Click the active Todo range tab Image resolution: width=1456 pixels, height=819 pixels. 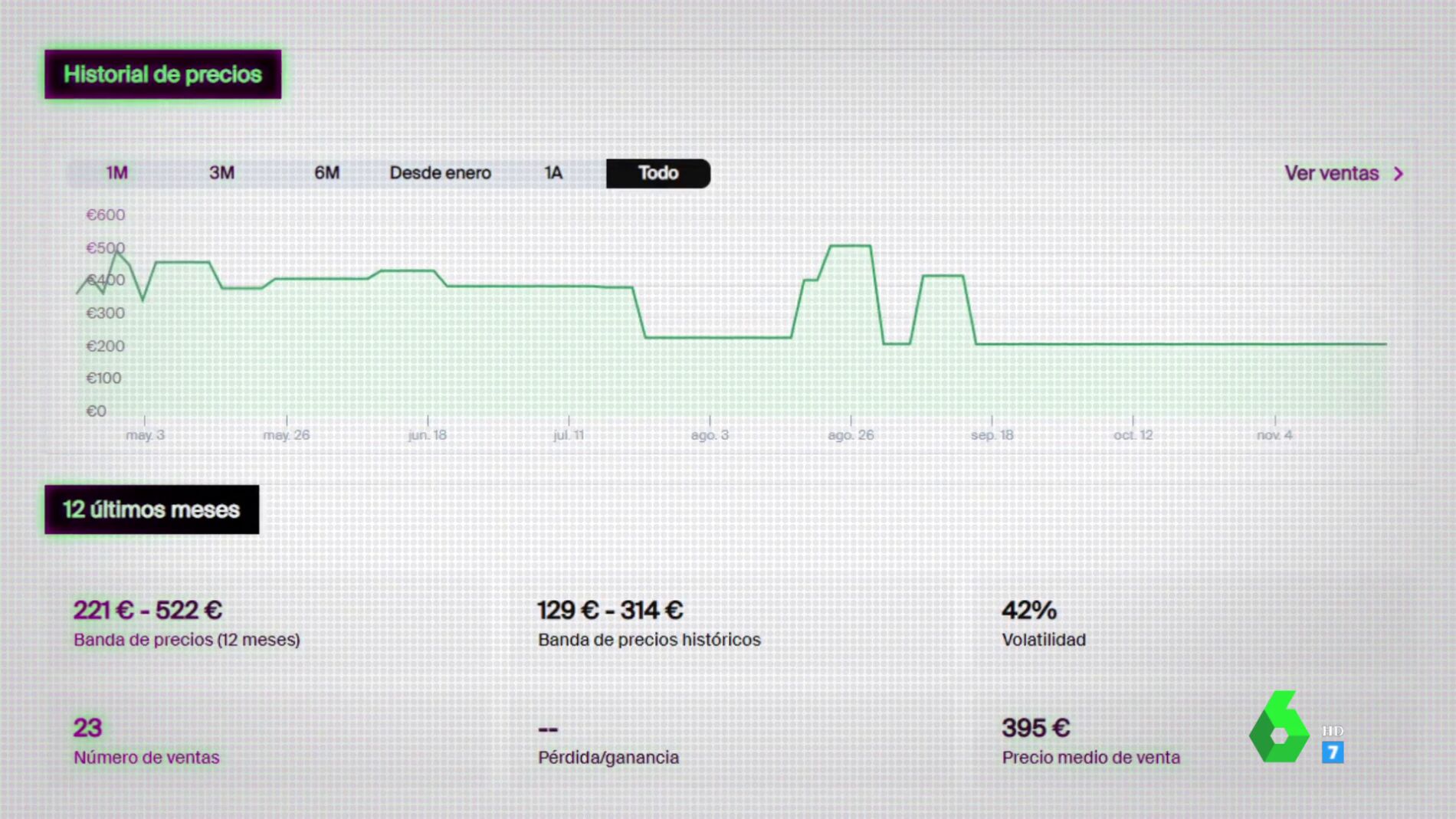coord(658,173)
